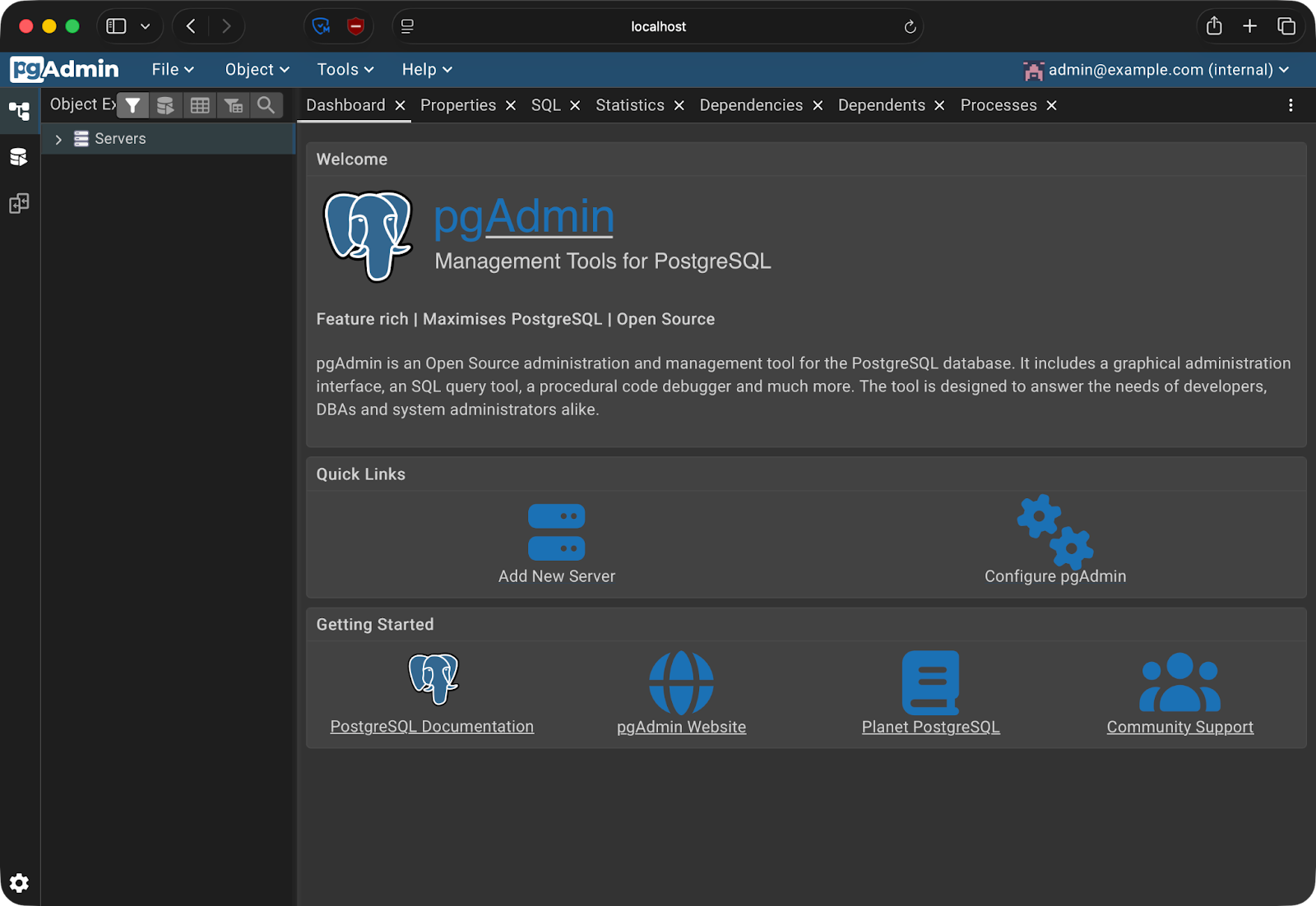The height and width of the screenshot is (906, 1316).
Task: Close the Statistics tab
Action: (x=679, y=105)
